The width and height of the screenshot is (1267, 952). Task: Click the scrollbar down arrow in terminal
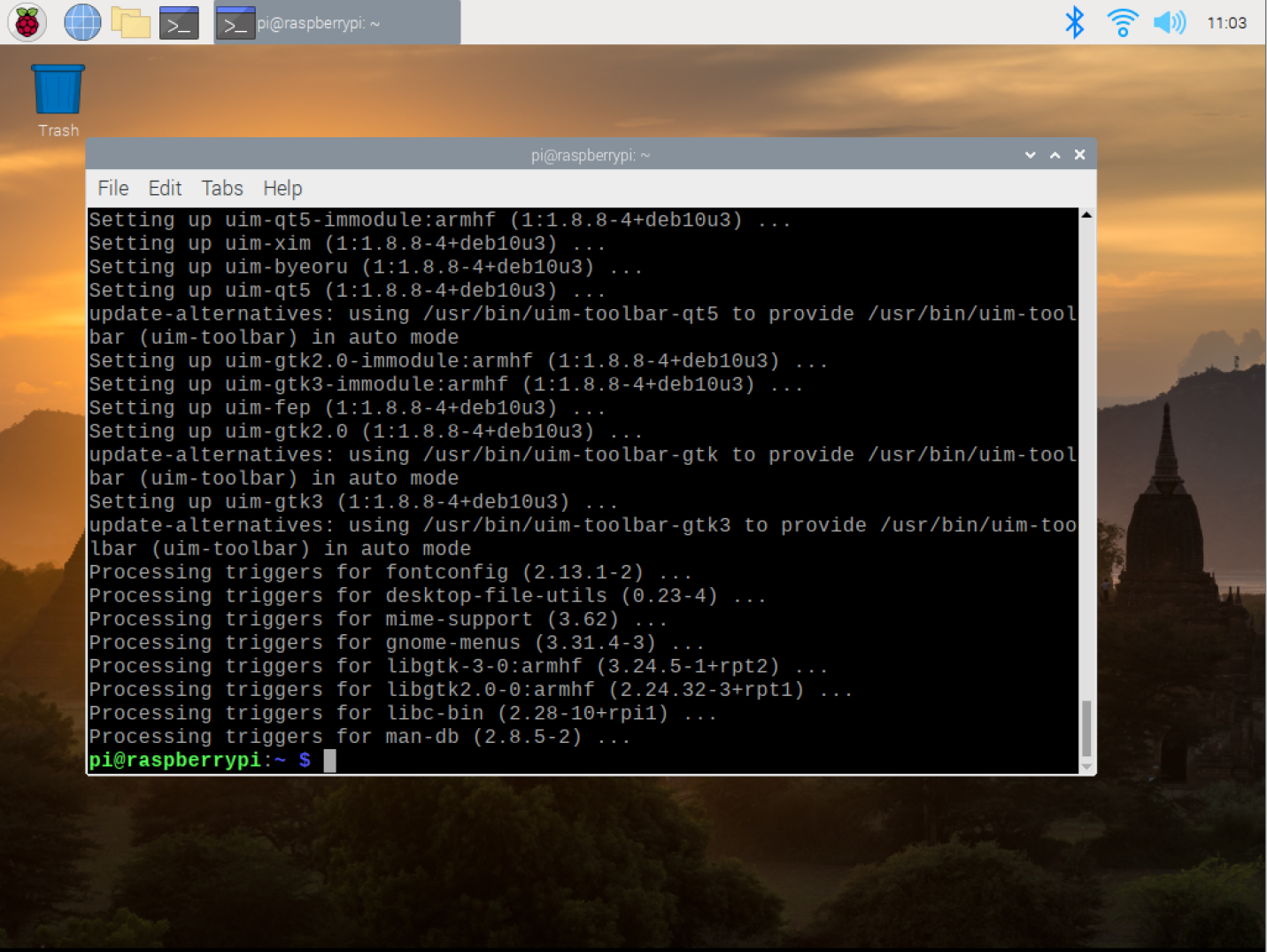click(1086, 767)
